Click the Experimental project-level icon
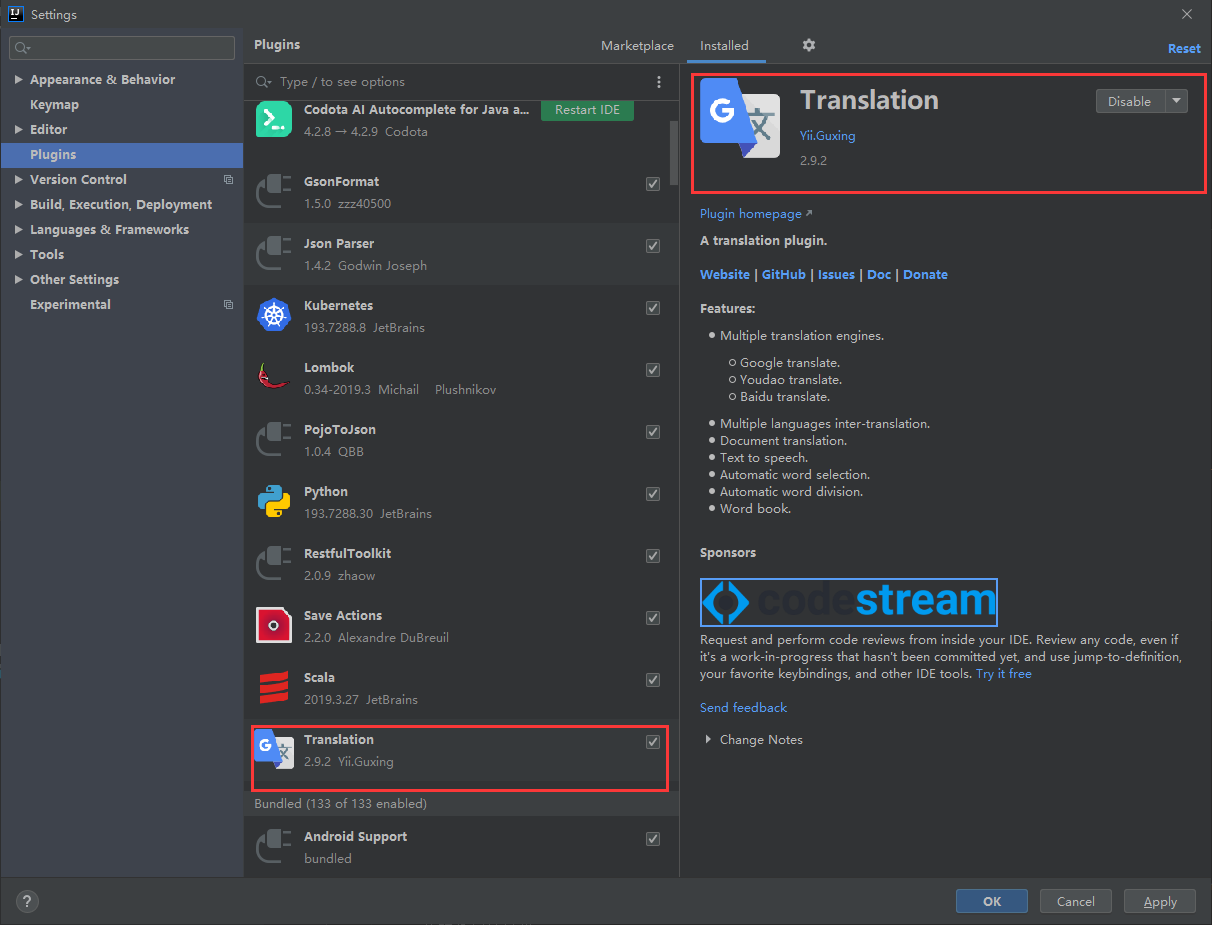The image size is (1212, 925). click(228, 305)
